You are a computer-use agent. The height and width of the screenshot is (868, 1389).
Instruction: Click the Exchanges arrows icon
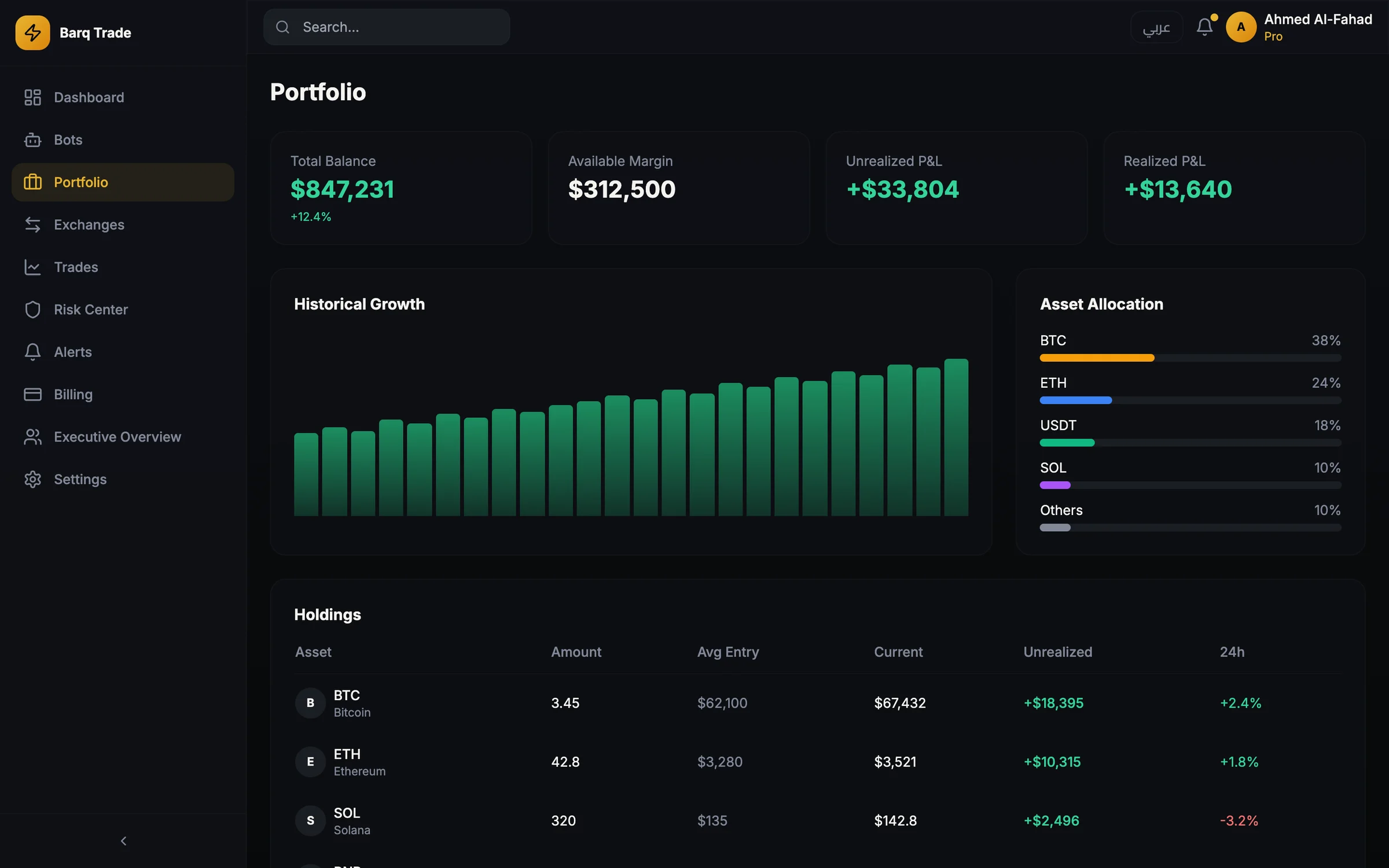pos(32,225)
